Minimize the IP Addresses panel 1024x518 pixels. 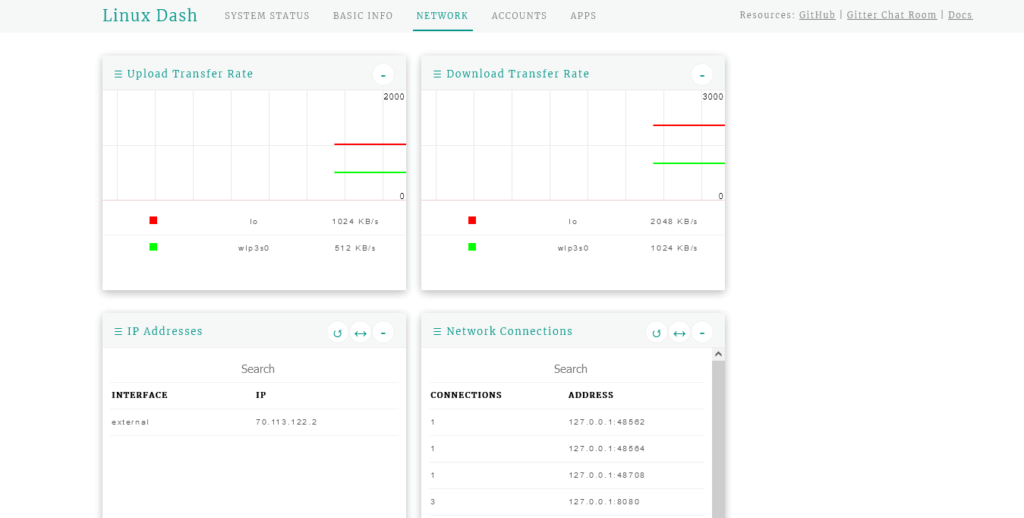(383, 332)
